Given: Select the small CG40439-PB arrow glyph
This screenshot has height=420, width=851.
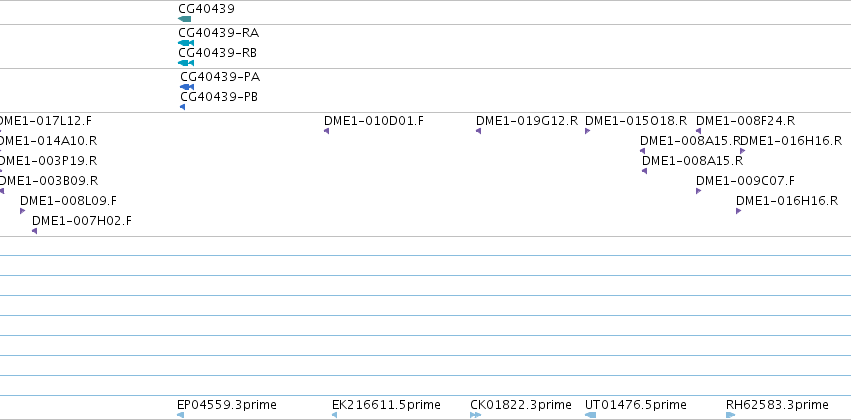Looking at the screenshot, I should 182,107.
